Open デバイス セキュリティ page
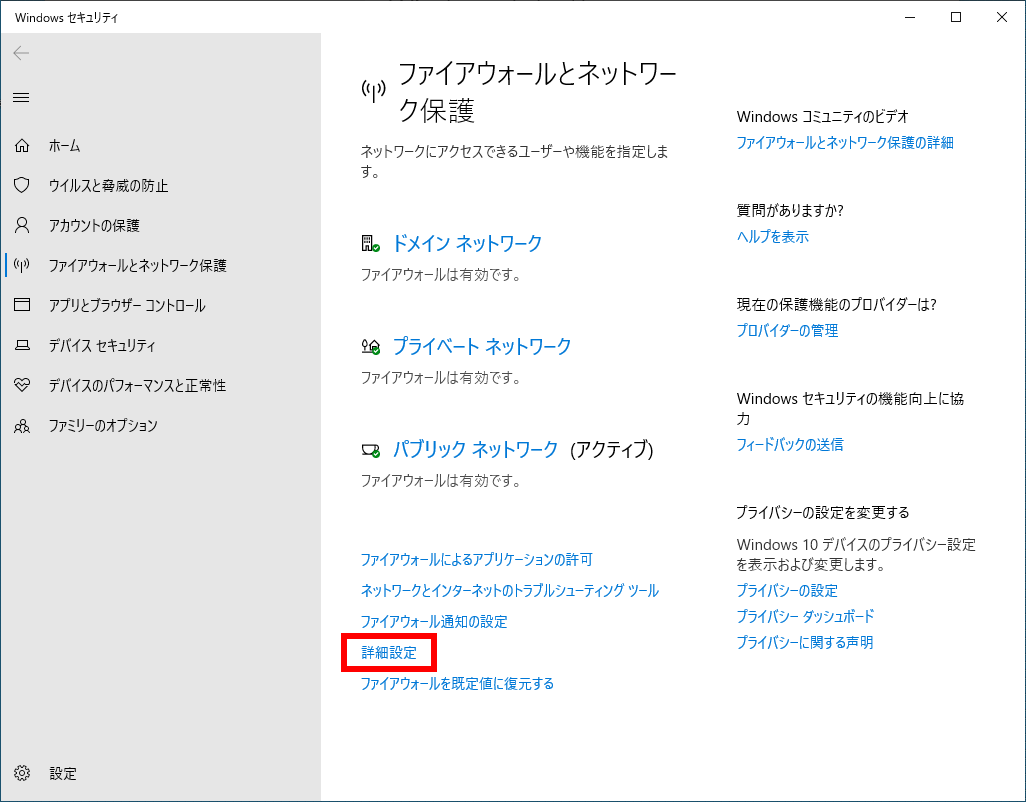 click(x=102, y=345)
